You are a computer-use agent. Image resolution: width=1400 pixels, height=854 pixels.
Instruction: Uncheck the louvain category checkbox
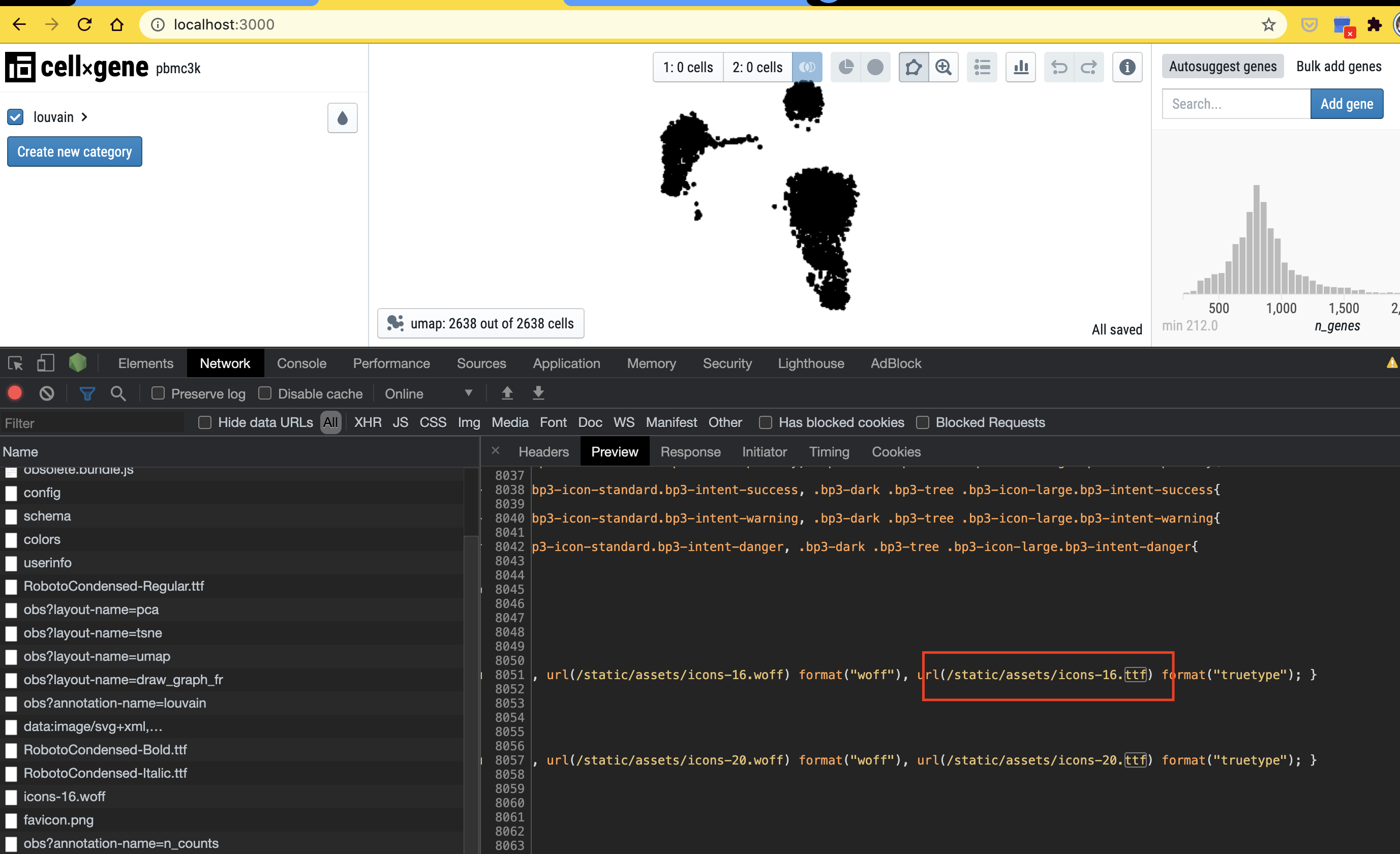(x=15, y=117)
